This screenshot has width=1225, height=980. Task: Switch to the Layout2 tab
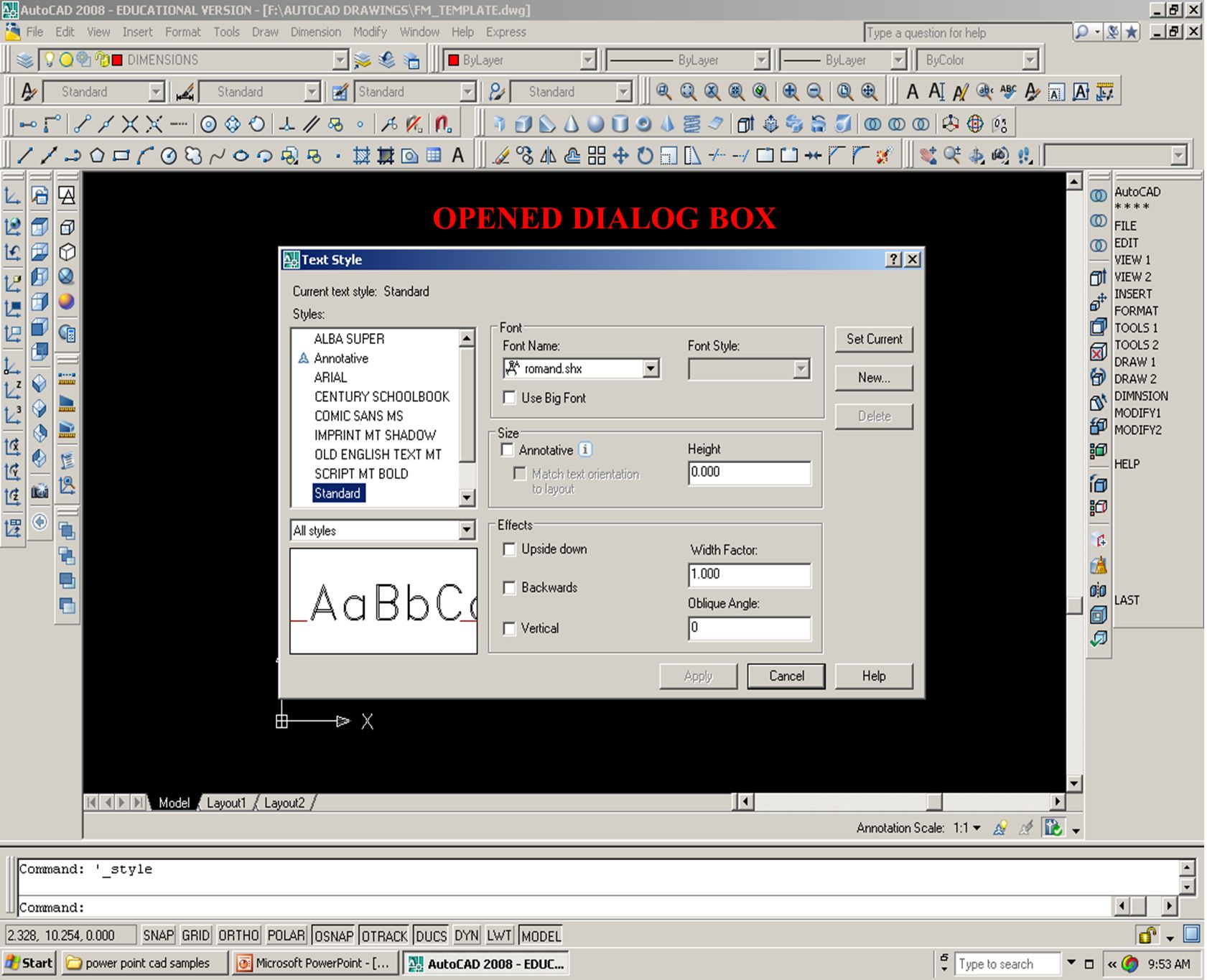point(284,803)
